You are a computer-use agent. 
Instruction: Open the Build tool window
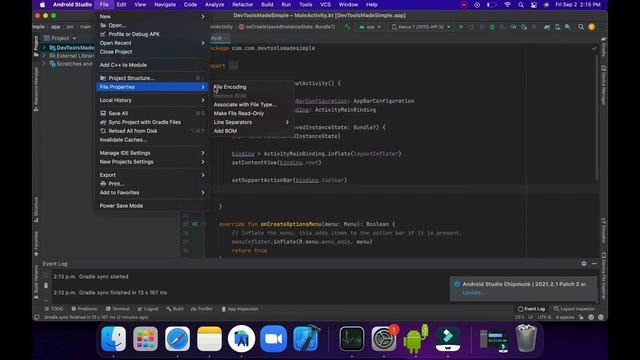pyautogui.click(x=175, y=309)
